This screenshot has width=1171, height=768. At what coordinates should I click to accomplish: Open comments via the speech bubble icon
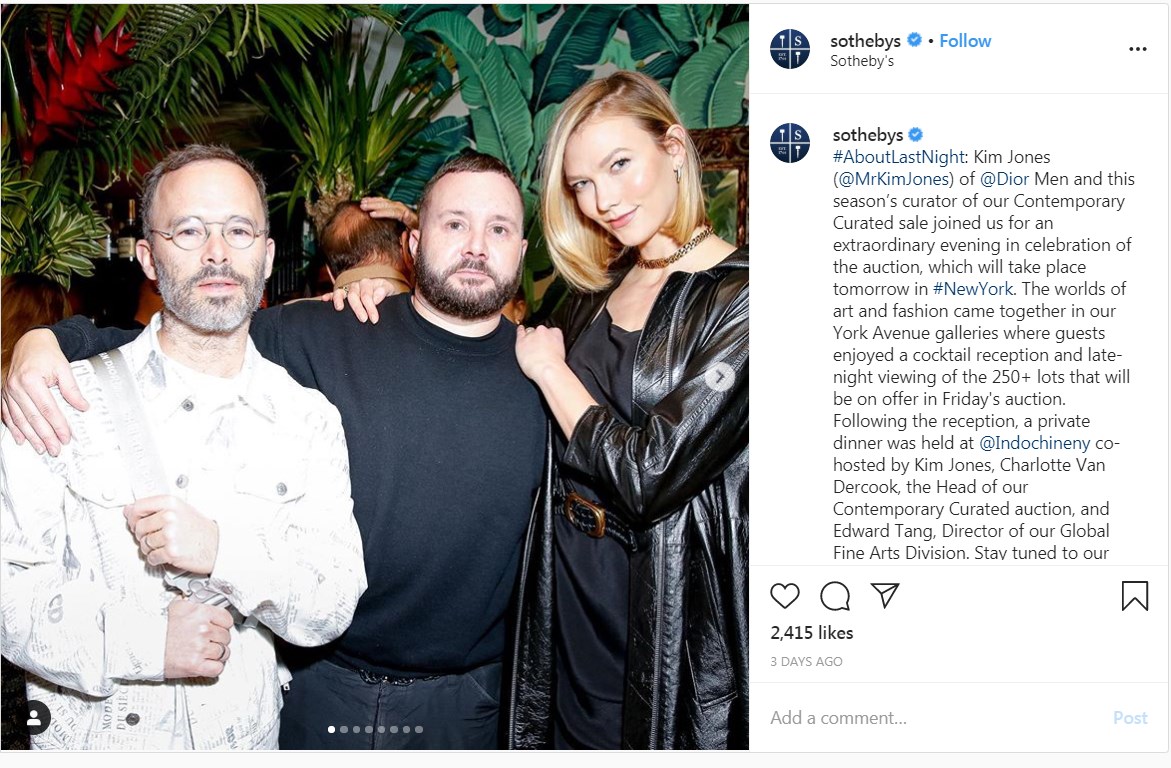[x=835, y=595]
